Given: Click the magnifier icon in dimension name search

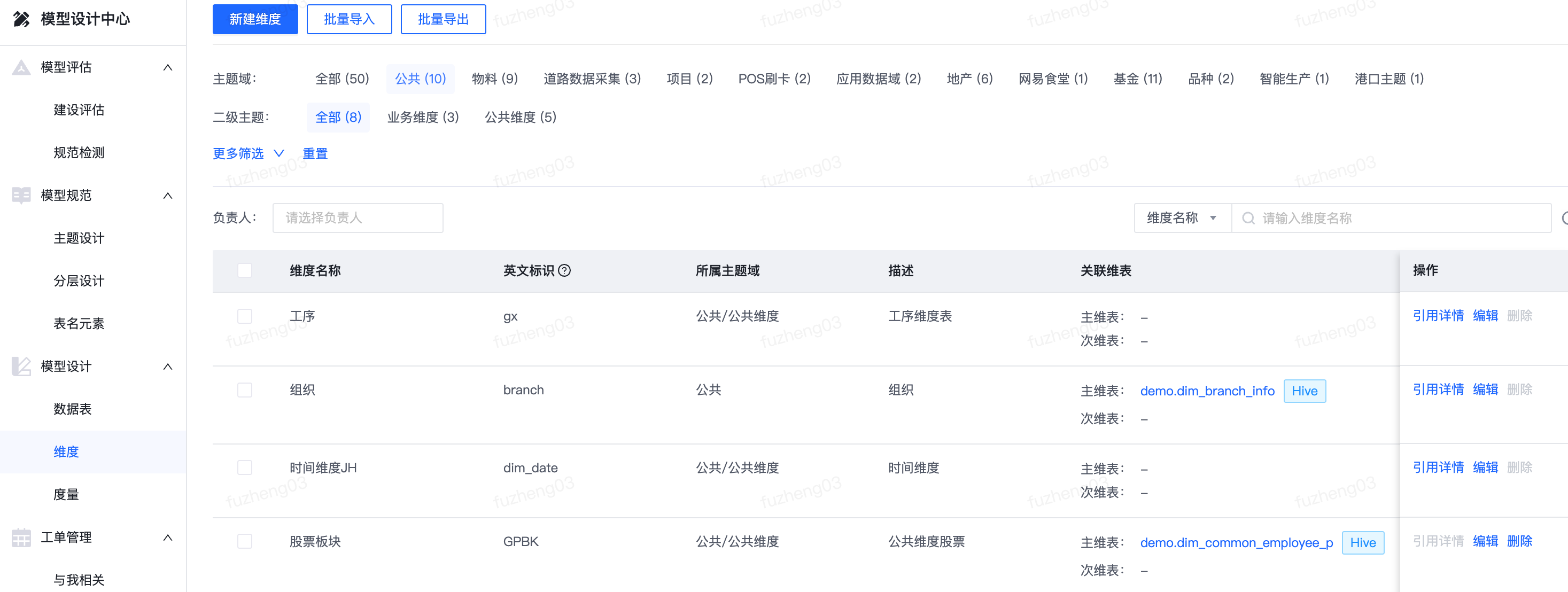Looking at the screenshot, I should (x=1248, y=217).
